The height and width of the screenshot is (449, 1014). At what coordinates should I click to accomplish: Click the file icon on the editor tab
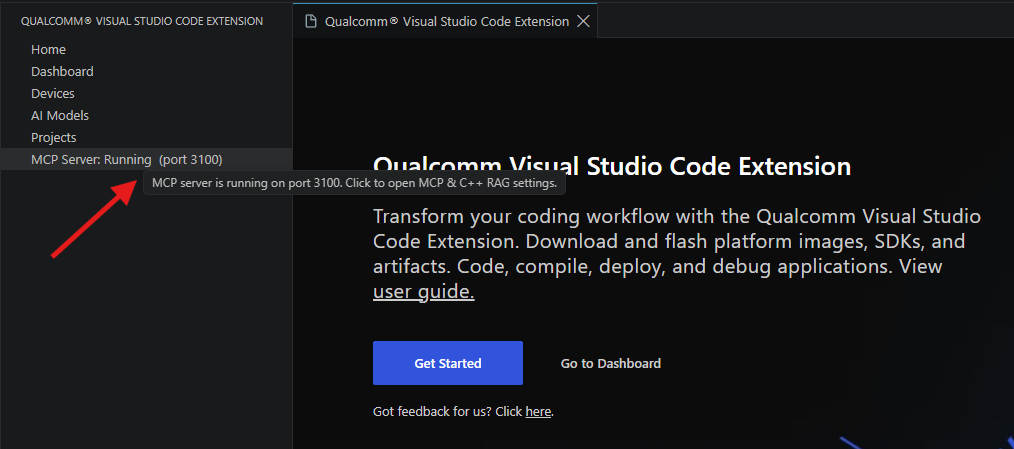311,21
